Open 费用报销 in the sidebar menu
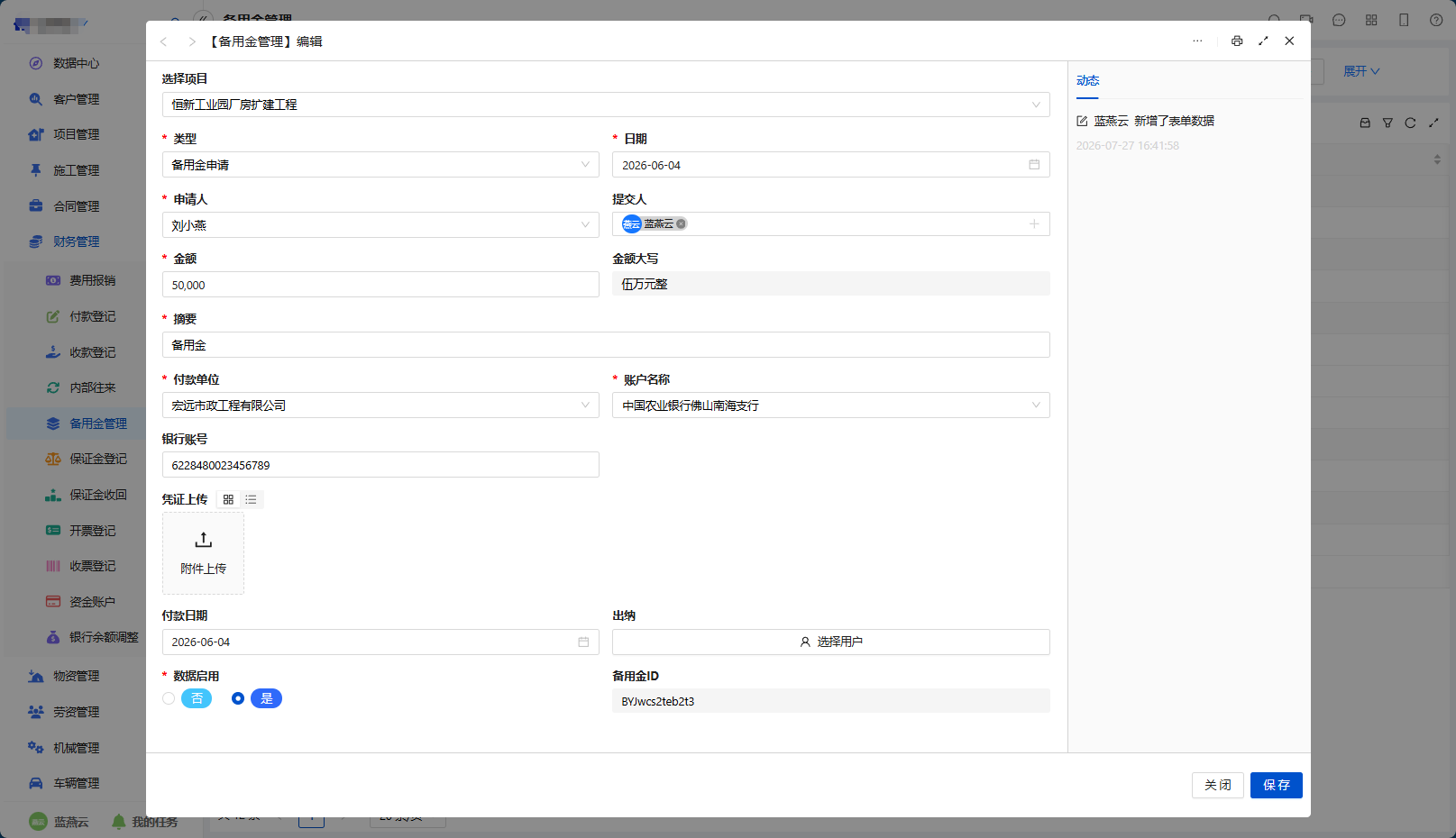This screenshot has height=838, width=1456. (x=92, y=280)
